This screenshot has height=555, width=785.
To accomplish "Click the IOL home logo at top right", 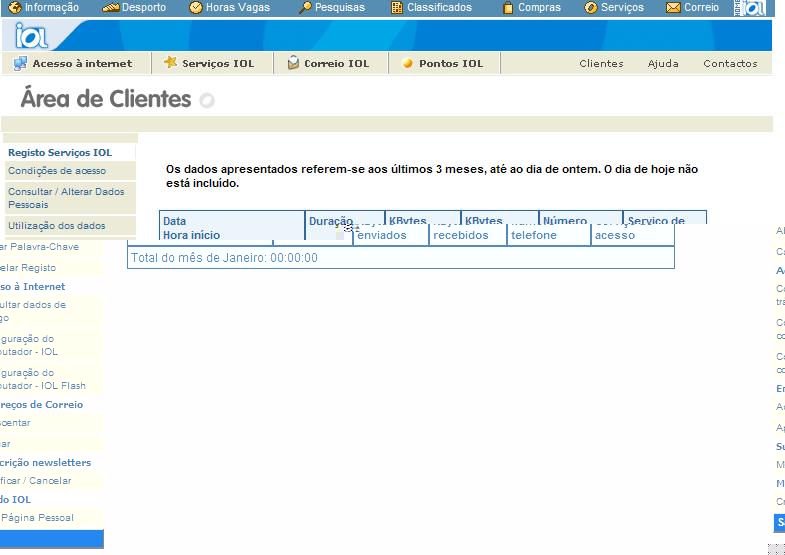I will (750, 8).
